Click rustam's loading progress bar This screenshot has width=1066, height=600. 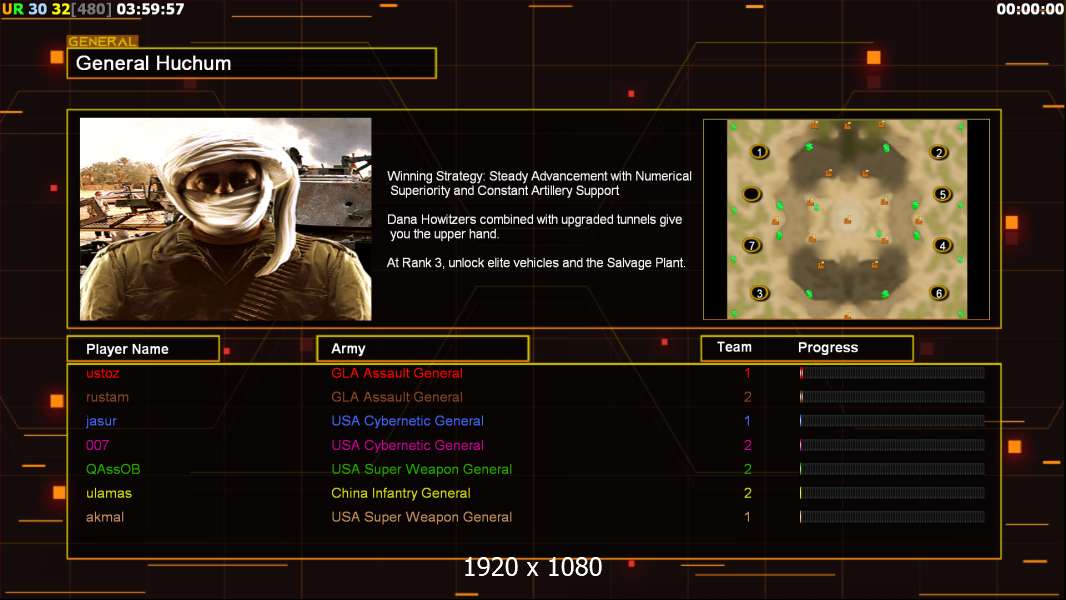tap(892, 397)
